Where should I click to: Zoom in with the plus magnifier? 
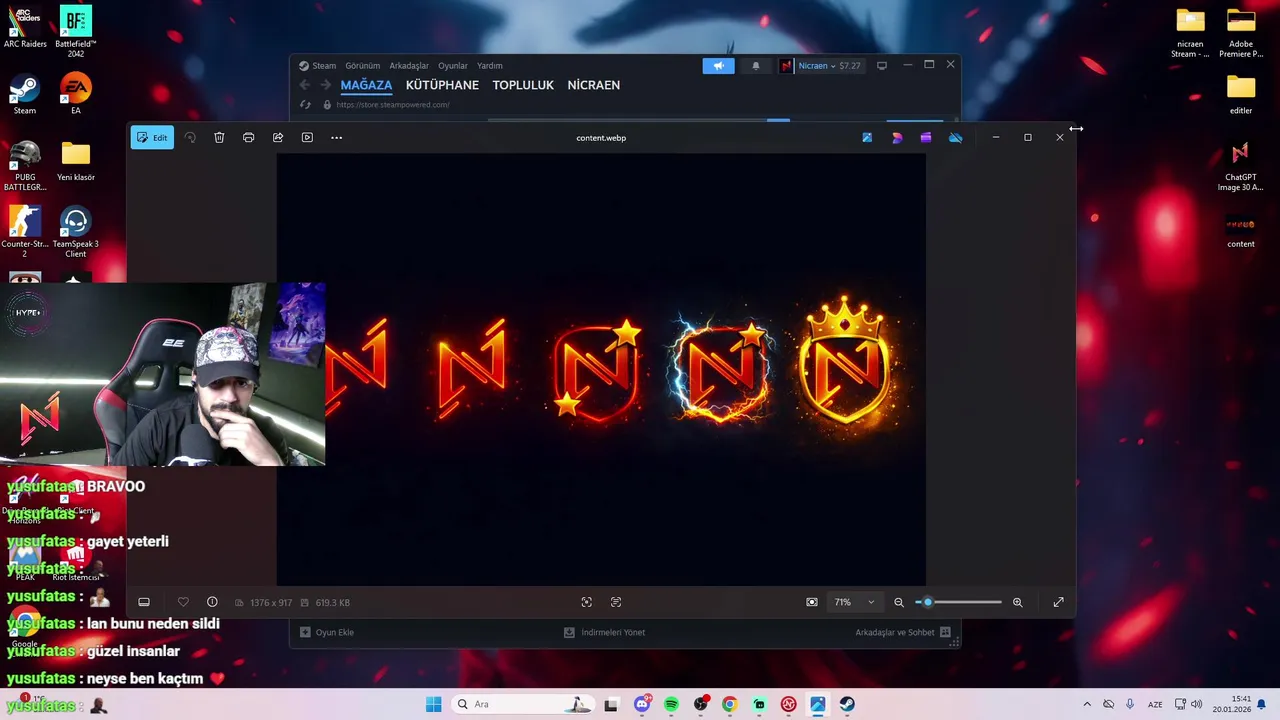point(1018,602)
